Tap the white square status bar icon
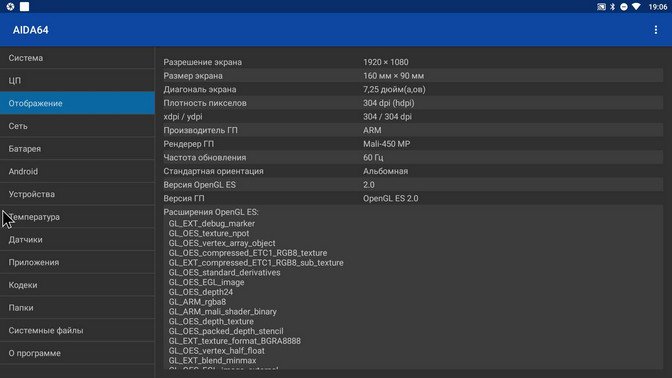Viewport: 672px width, 378px height. (24, 6)
